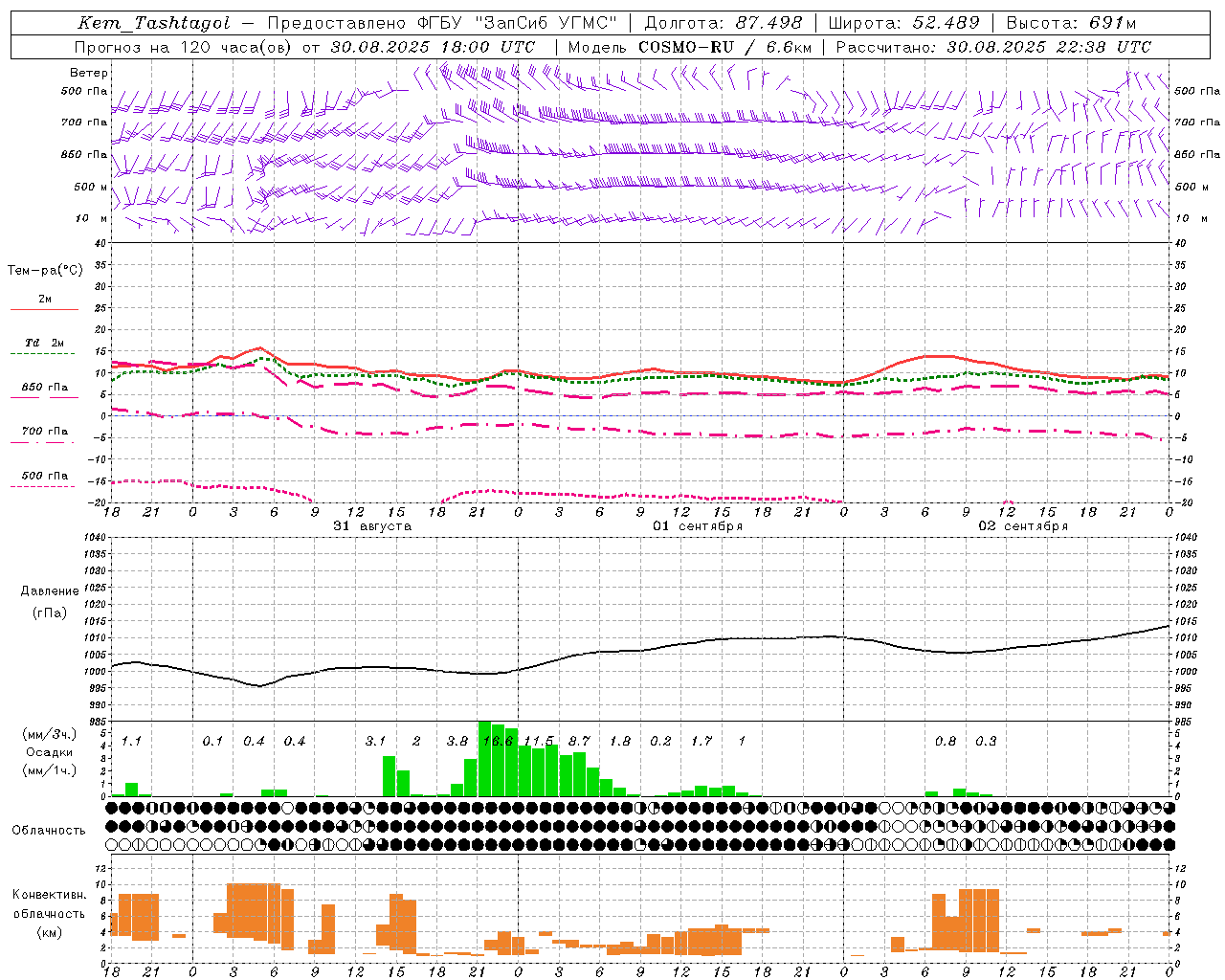
Task: Click the precipitation total 1.7
Action: tap(702, 742)
